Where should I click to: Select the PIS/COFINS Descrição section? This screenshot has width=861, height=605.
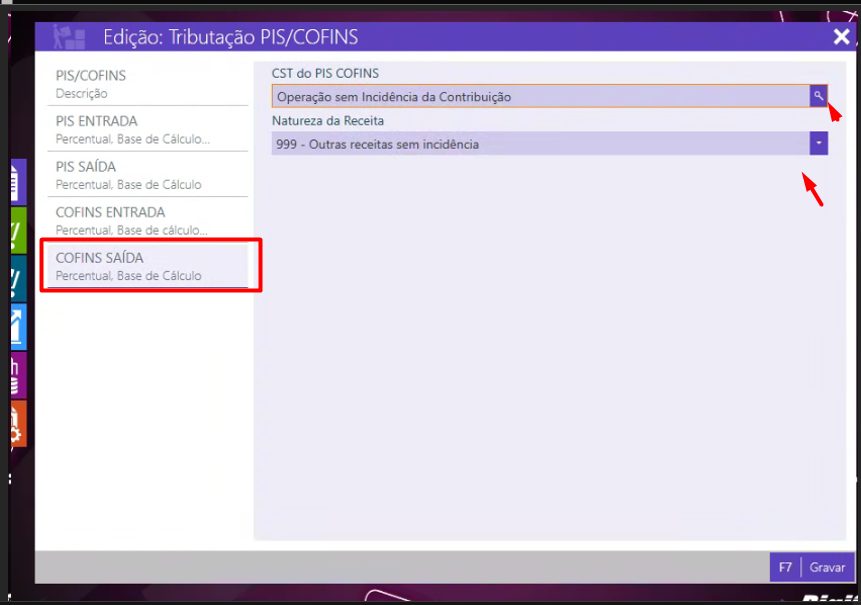click(x=148, y=84)
